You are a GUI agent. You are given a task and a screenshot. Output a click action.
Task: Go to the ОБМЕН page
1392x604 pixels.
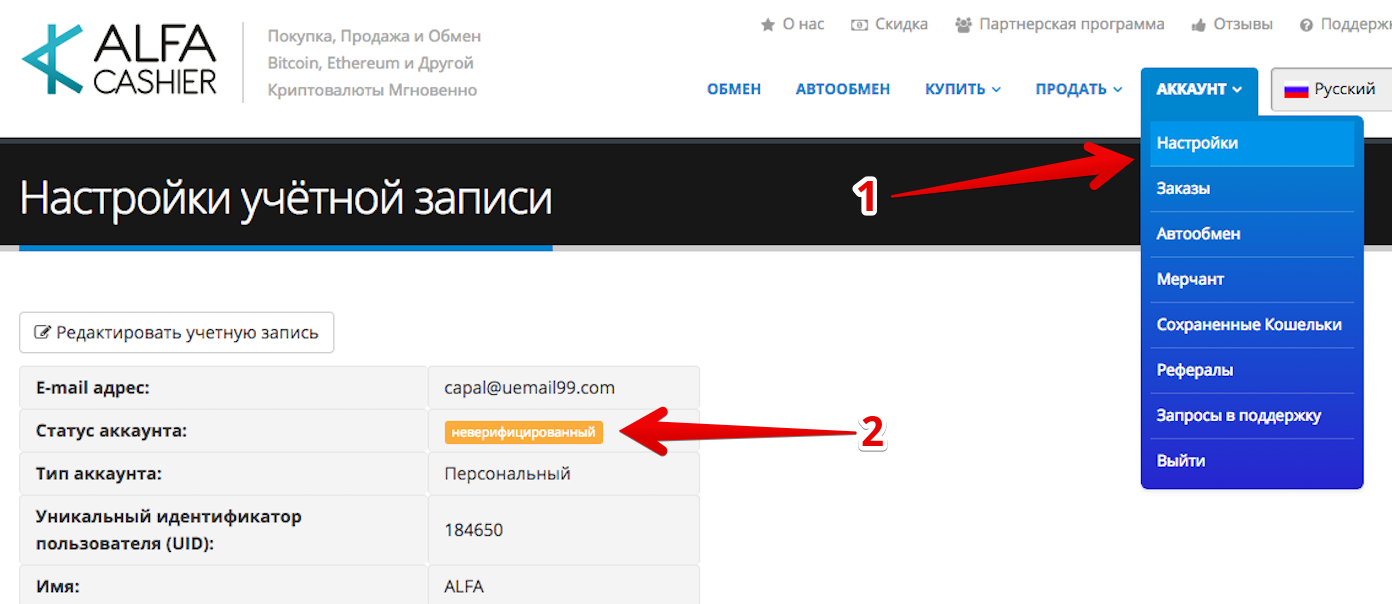click(734, 89)
